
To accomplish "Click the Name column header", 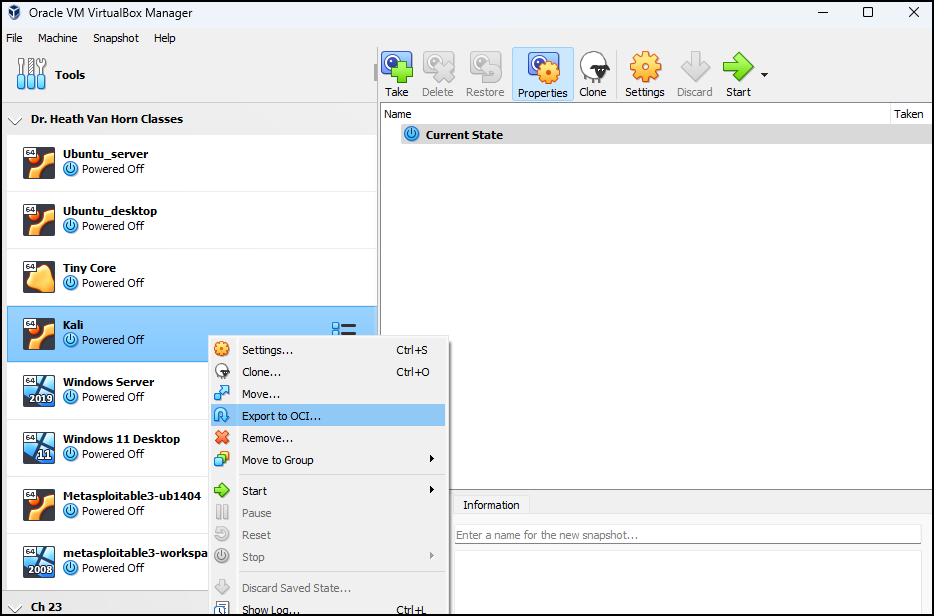I will point(635,114).
